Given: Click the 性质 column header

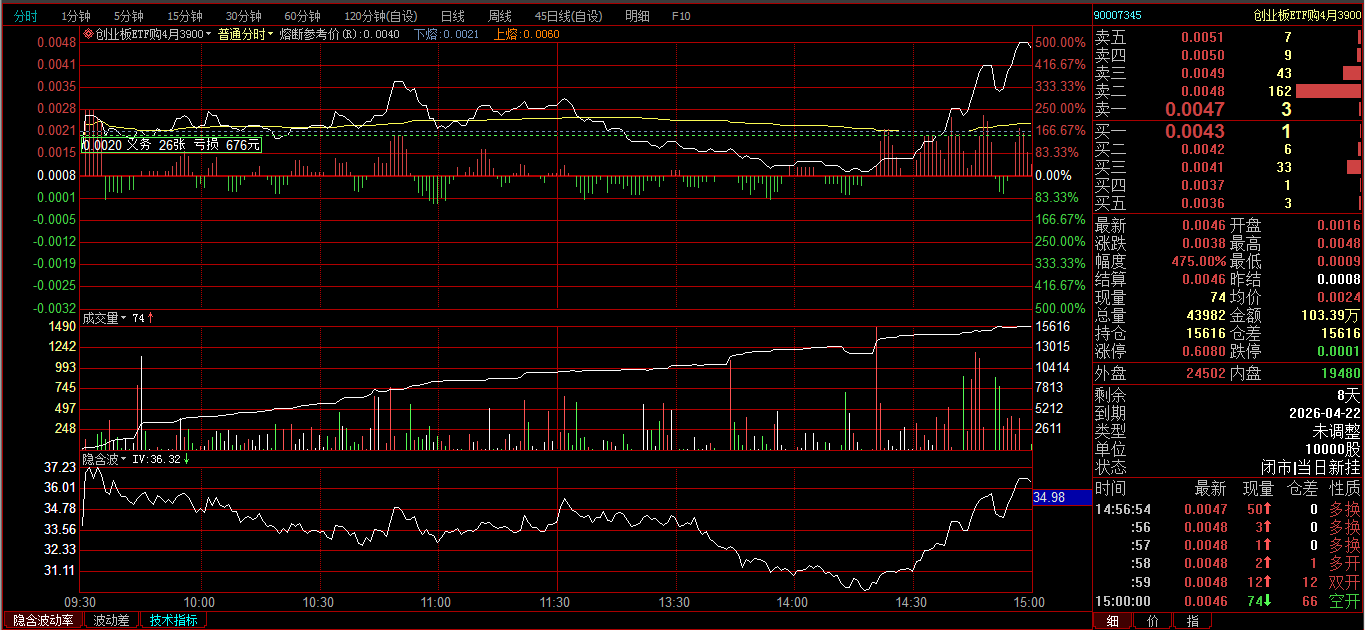Looking at the screenshot, I should point(1345,489).
